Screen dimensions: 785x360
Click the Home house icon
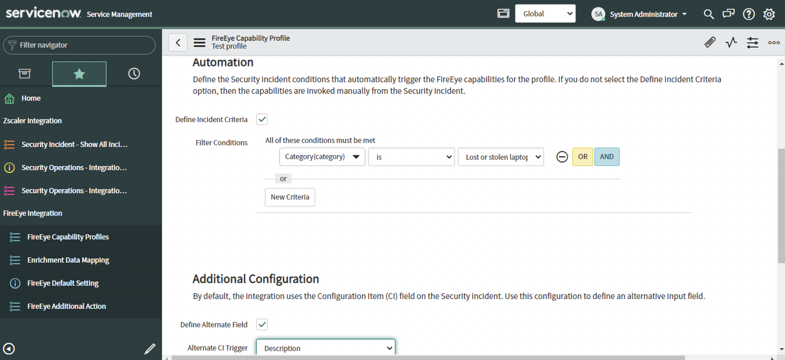pos(9,99)
